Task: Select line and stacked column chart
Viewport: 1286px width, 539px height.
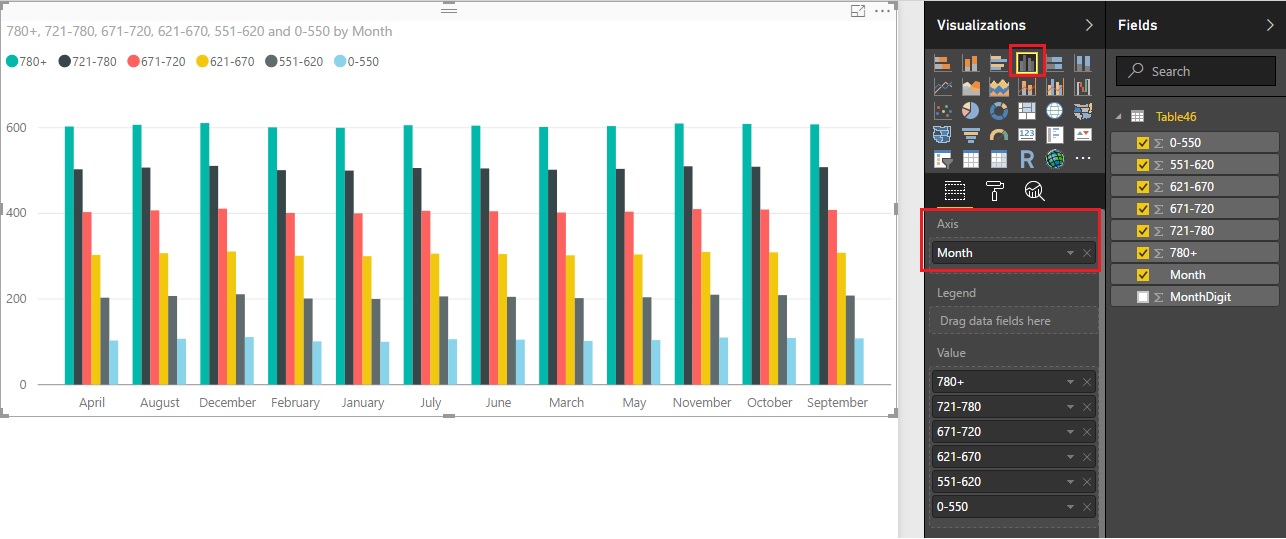Action: (1027, 87)
